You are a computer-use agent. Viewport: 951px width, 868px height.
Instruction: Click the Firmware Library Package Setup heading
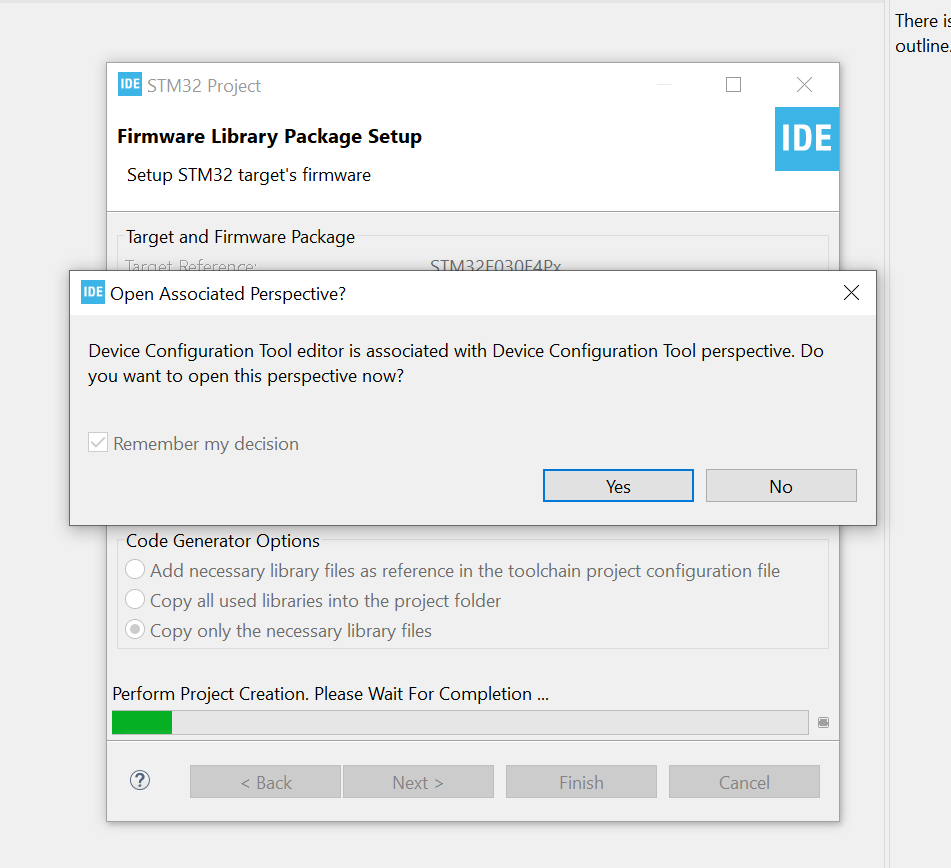coord(269,136)
